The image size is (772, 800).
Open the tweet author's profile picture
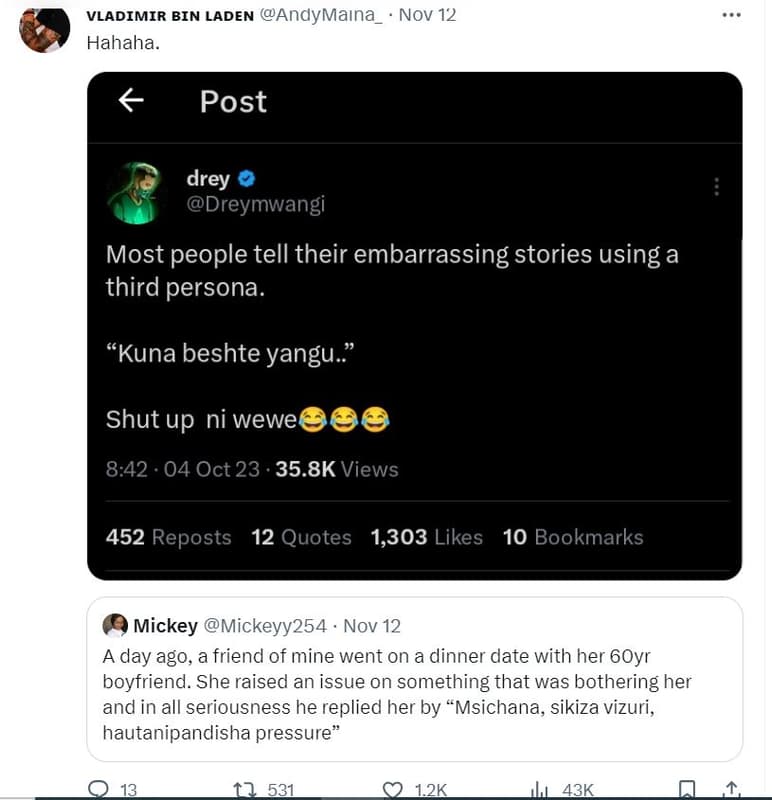(45, 28)
